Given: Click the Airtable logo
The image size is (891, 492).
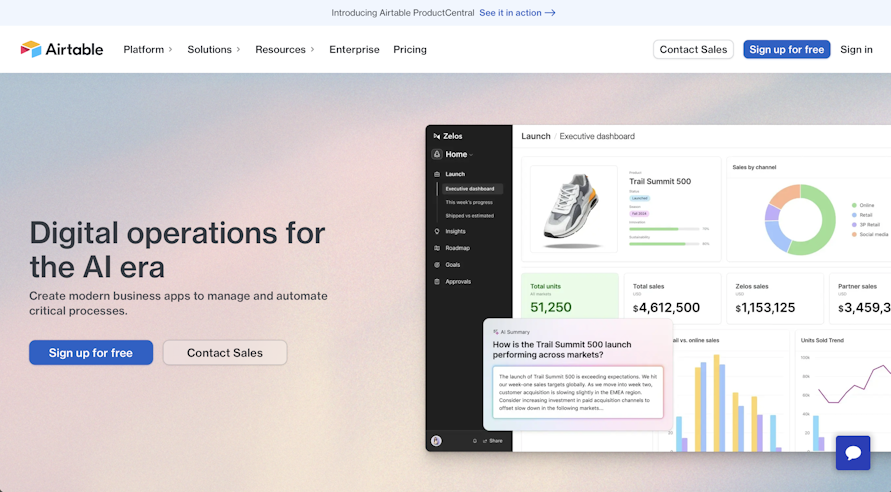Looking at the screenshot, I should coord(61,49).
